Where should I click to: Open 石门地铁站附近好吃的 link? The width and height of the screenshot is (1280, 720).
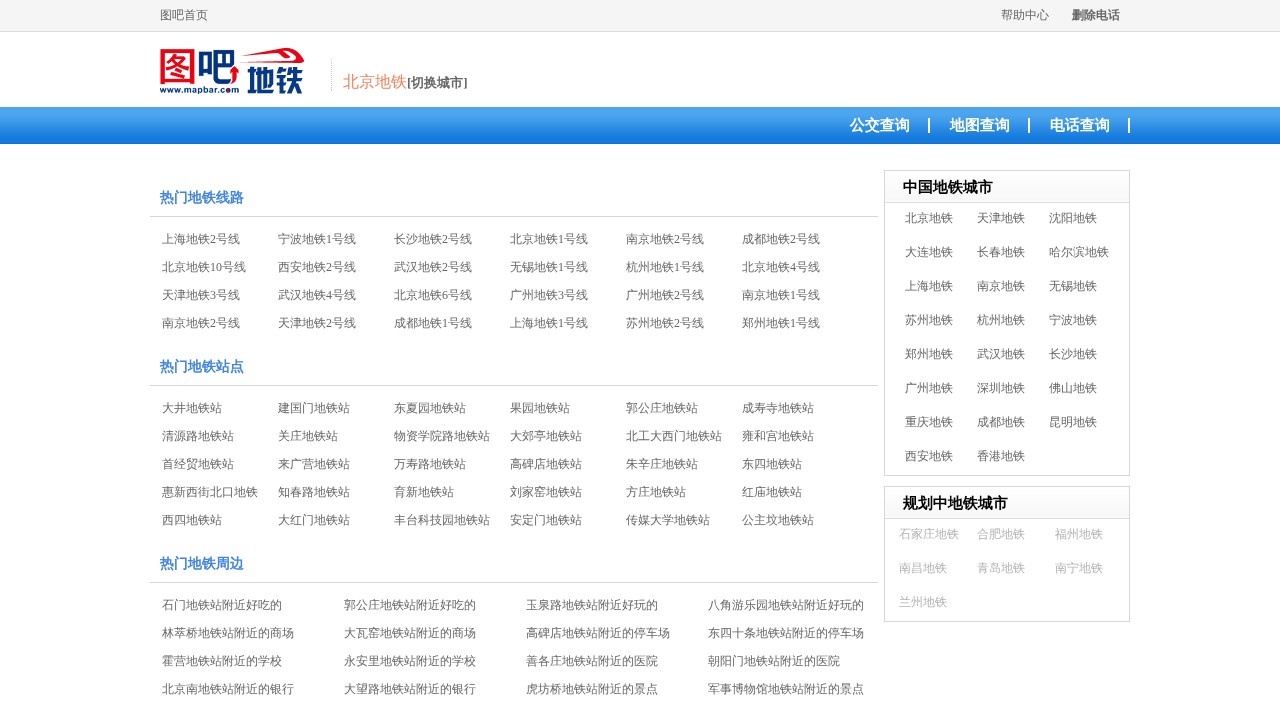coord(222,605)
